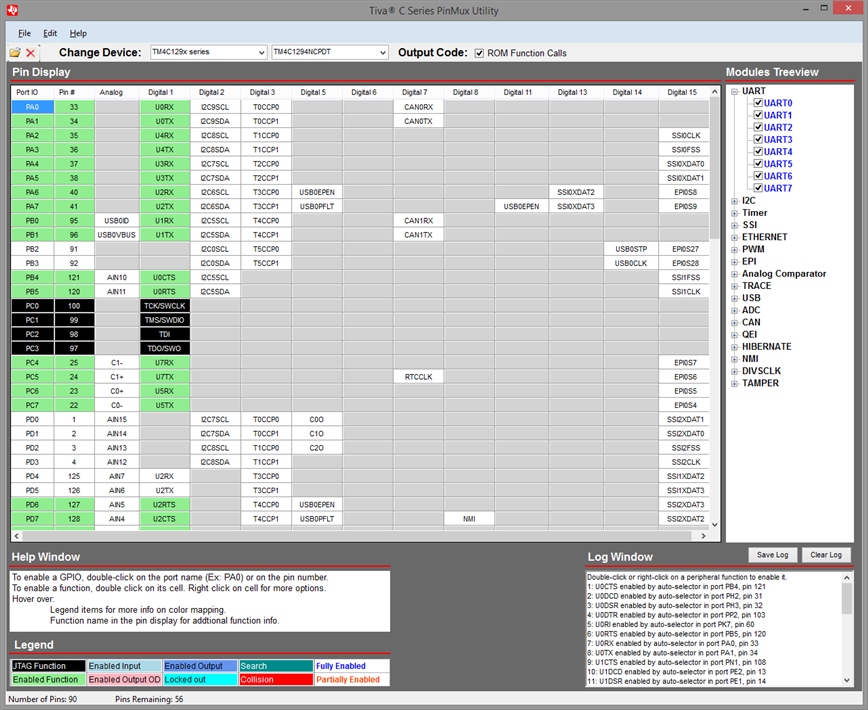This screenshot has width=868, height=710.
Task: Toggle the ROM Function Calls checkbox
Action: pos(479,53)
